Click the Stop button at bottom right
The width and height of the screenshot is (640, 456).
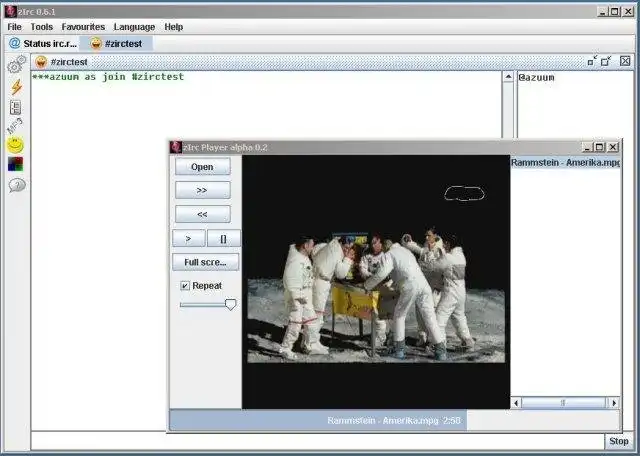(618, 441)
